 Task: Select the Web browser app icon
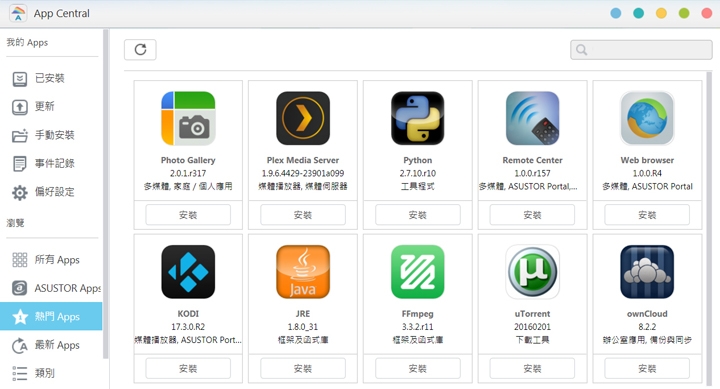[x=647, y=118]
